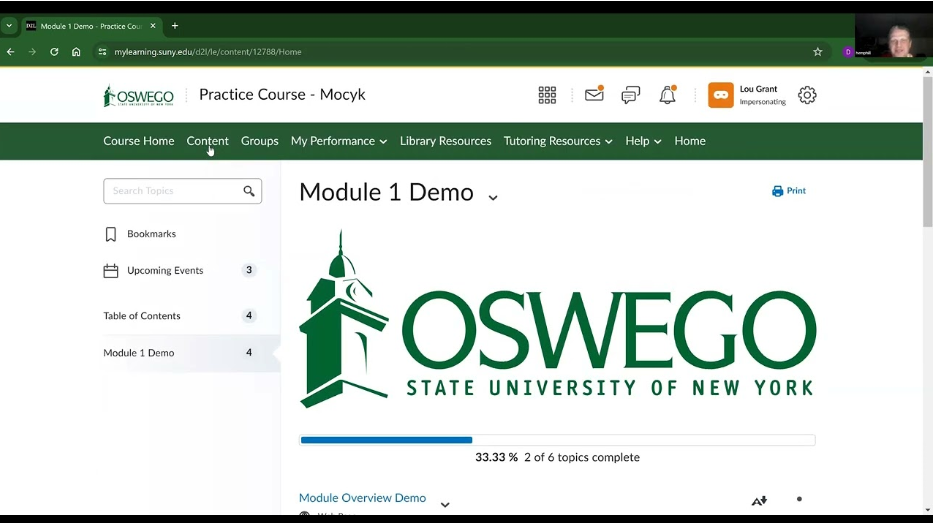Open the Module Overview Demo link

coord(362,498)
